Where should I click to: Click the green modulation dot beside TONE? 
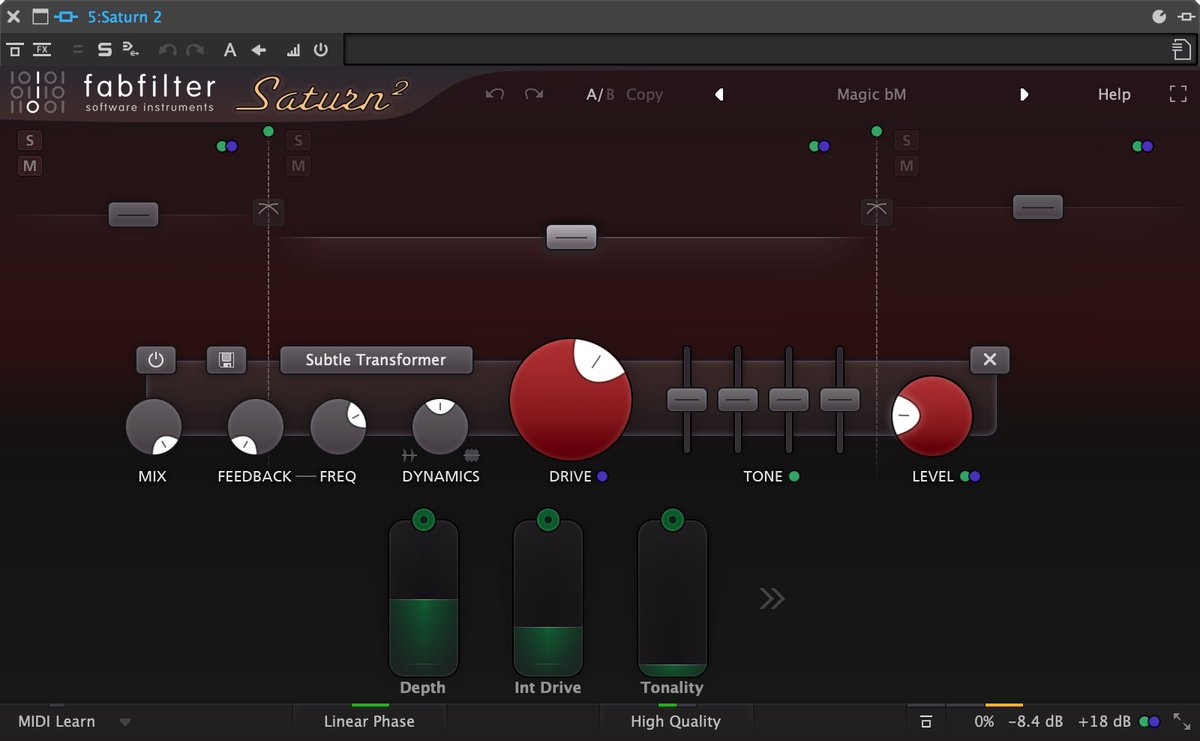pyautogui.click(x=794, y=477)
